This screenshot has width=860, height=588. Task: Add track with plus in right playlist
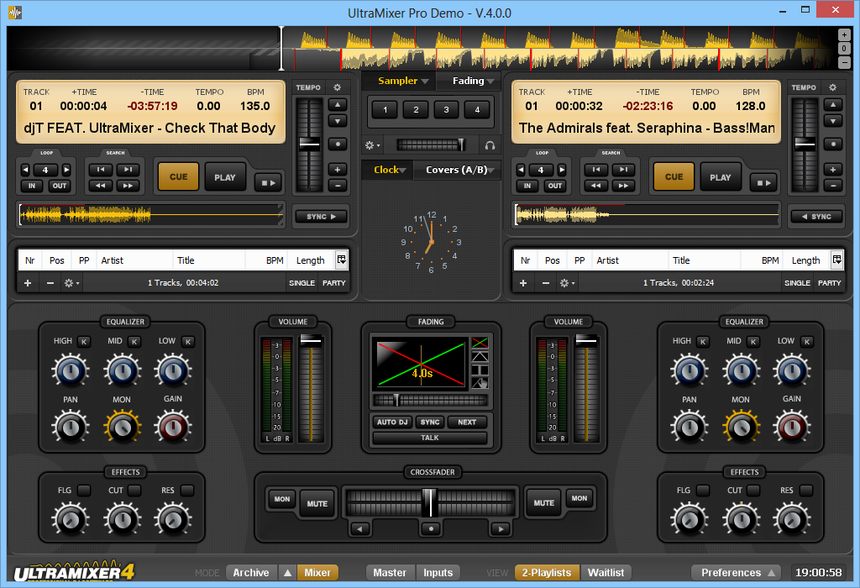point(523,283)
